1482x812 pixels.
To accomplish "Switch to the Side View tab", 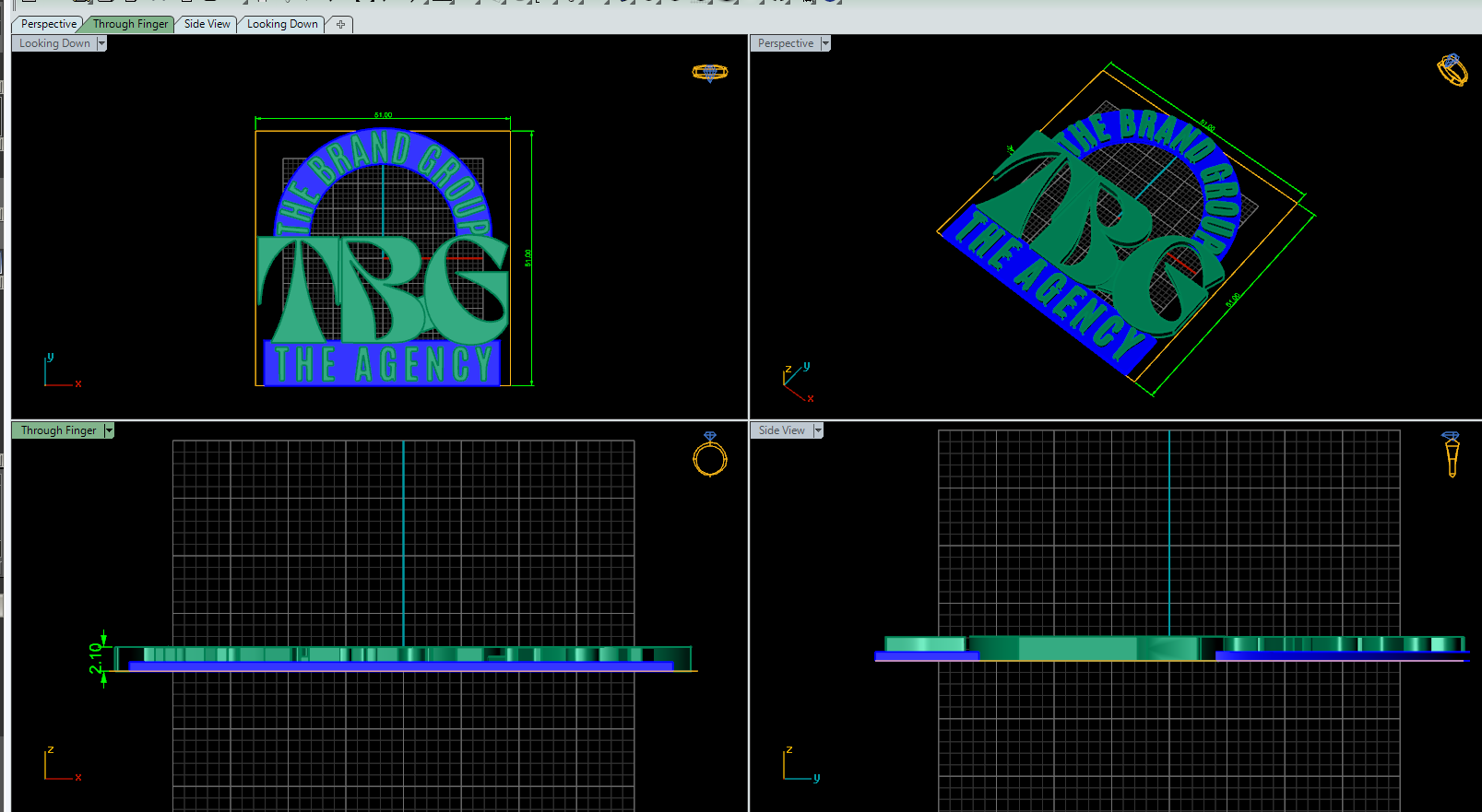I will pyautogui.click(x=207, y=24).
